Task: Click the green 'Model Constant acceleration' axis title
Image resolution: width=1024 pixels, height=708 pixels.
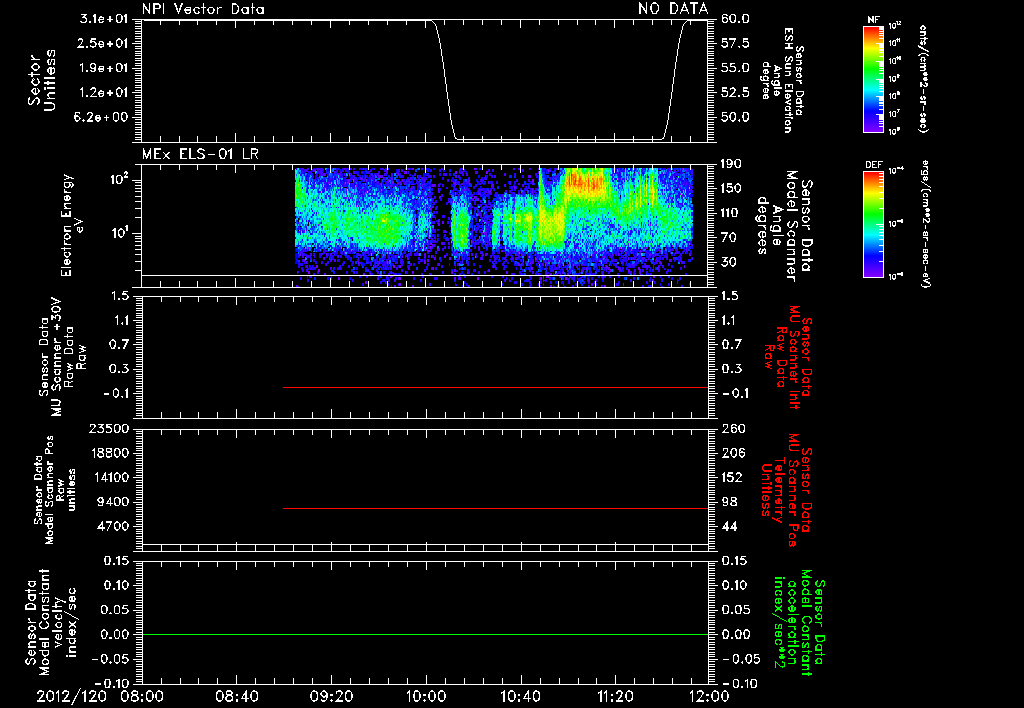Action: click(x=800, y=623)
